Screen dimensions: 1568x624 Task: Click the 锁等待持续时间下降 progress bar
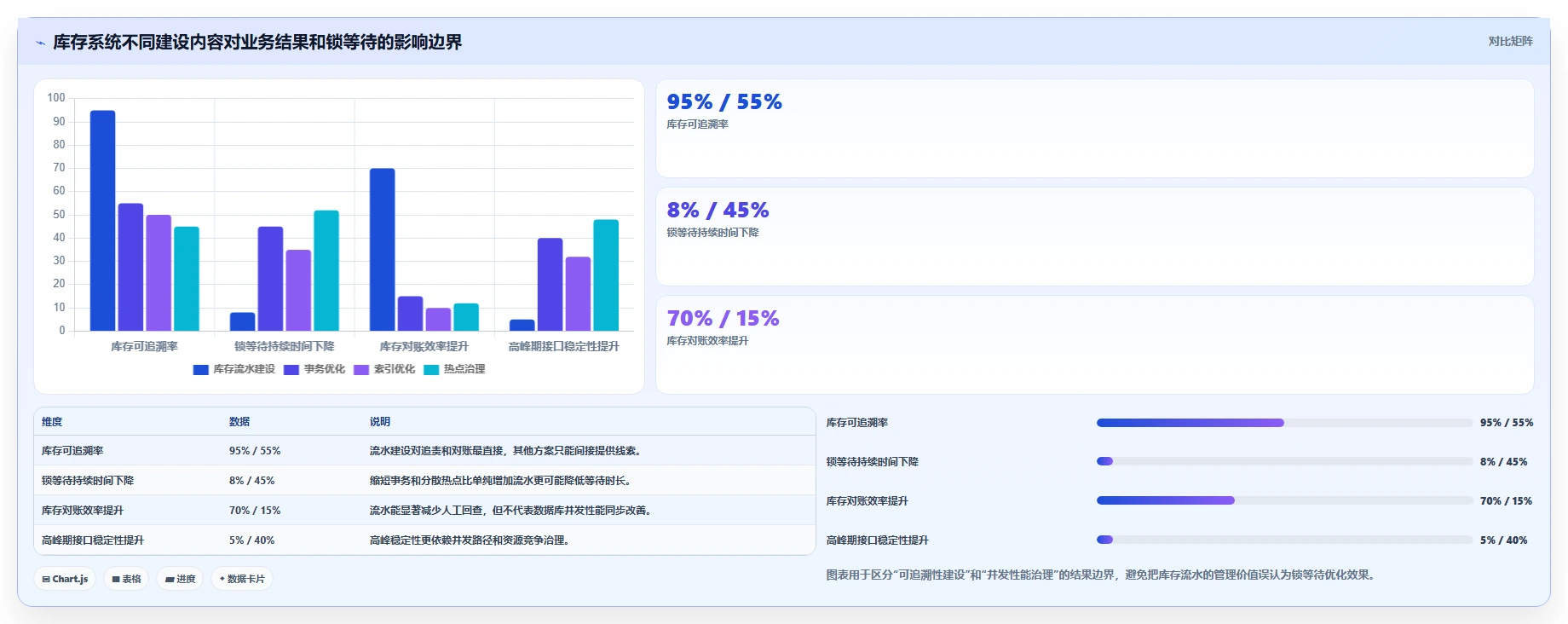(x=1284, y=462)
